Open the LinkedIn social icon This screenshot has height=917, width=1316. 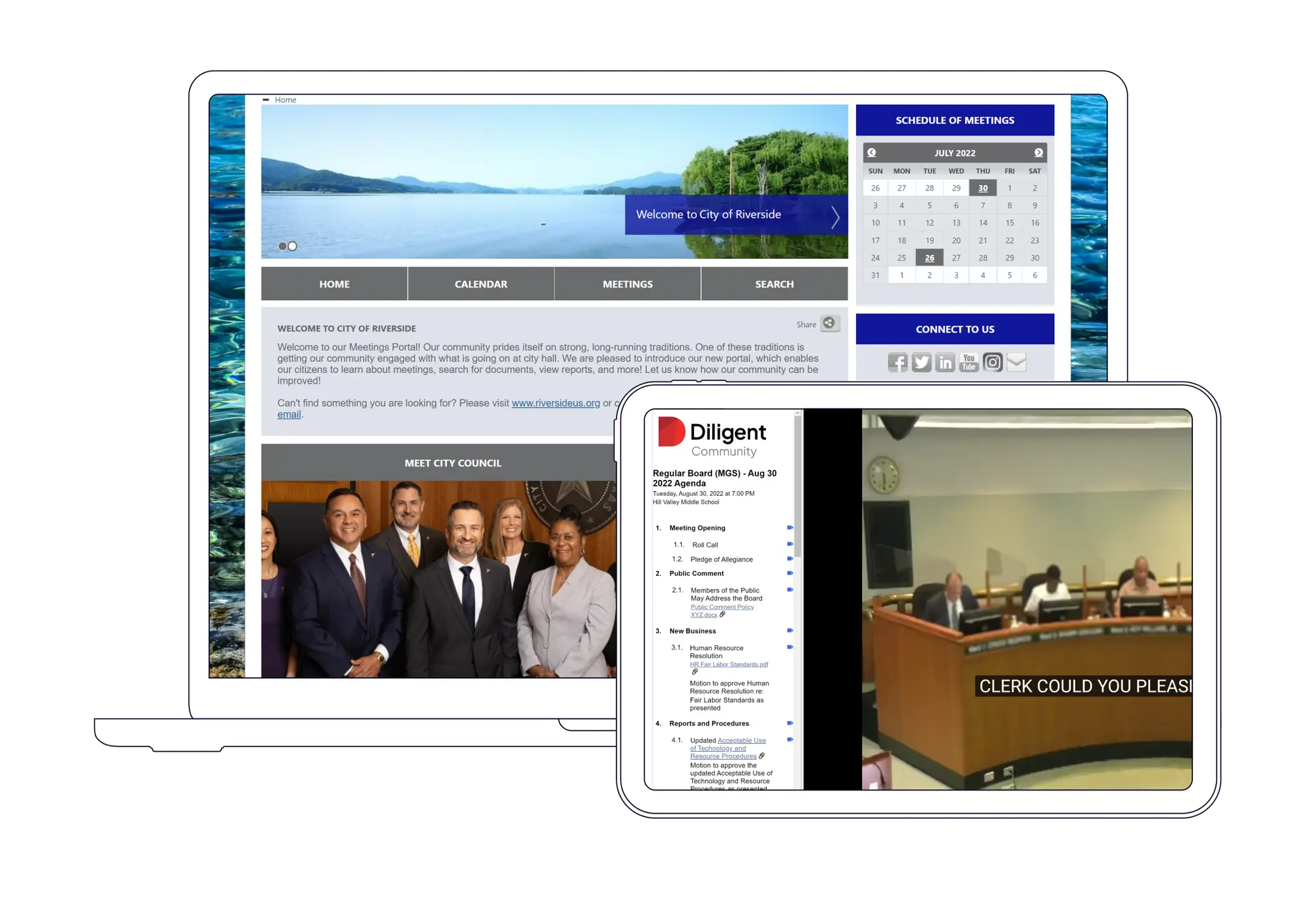(x=945, y=363)
